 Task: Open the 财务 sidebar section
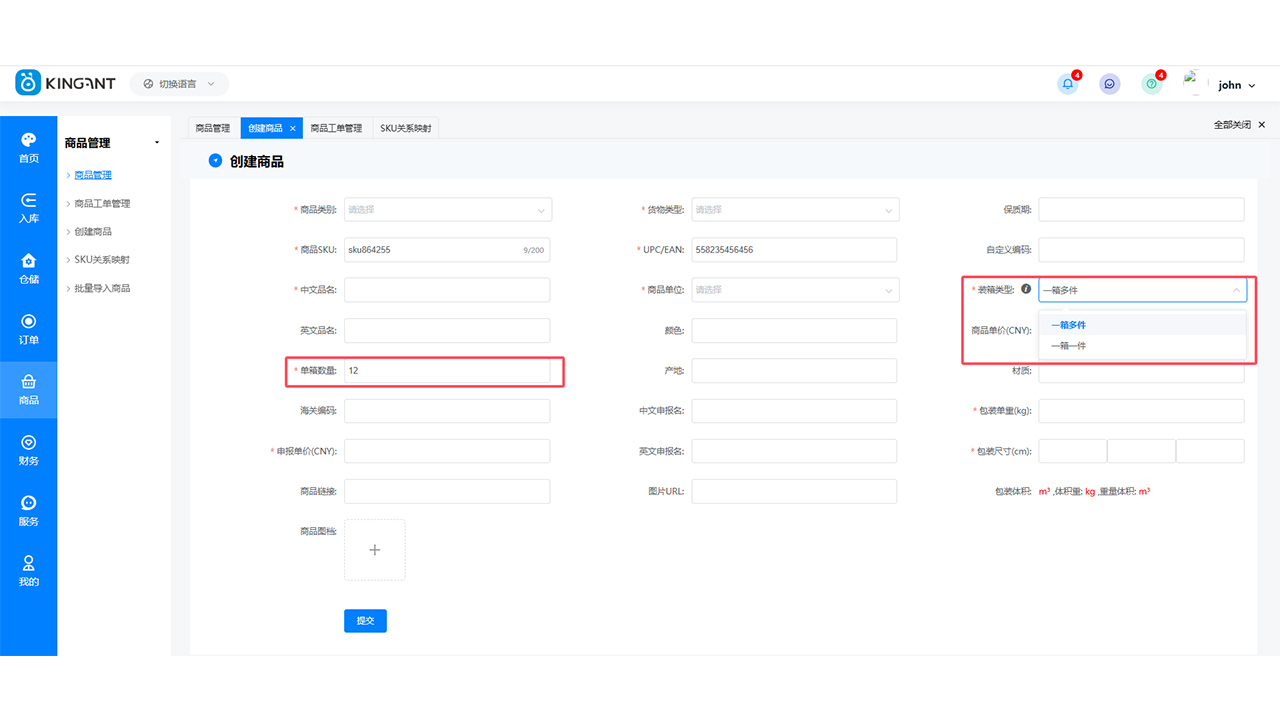pos(29,450)
